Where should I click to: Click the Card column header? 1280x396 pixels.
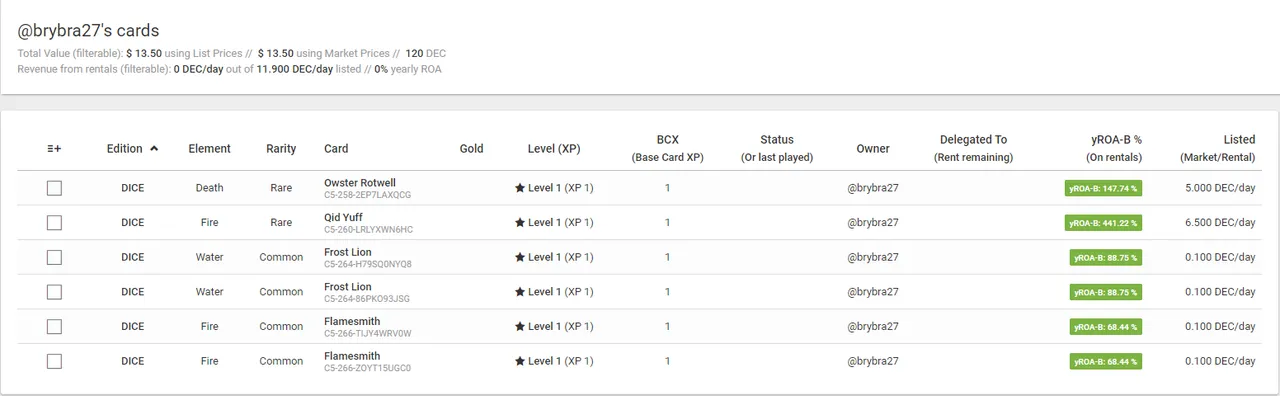pos(336,148)
